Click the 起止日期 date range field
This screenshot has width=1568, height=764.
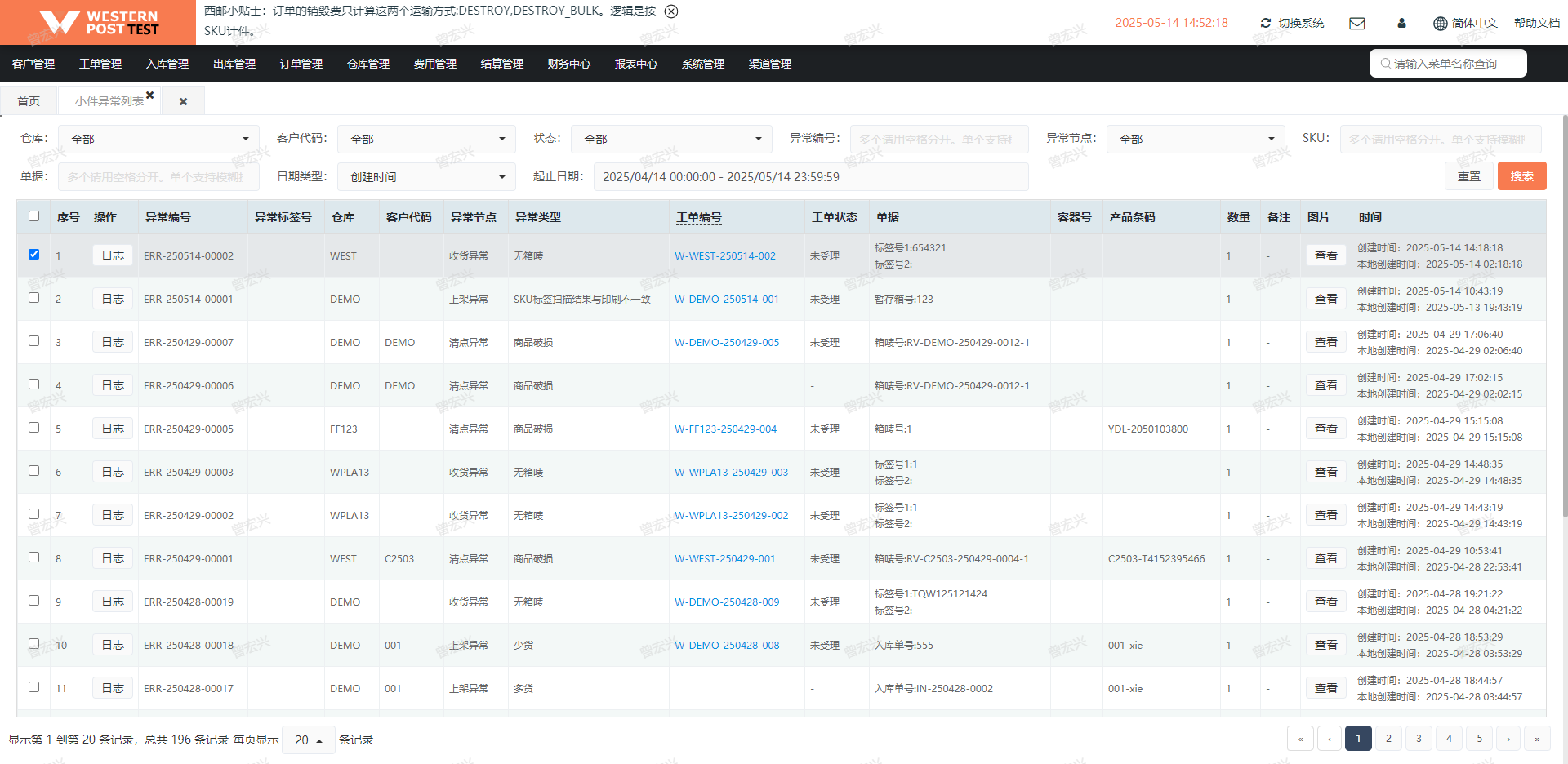point(811,177)
